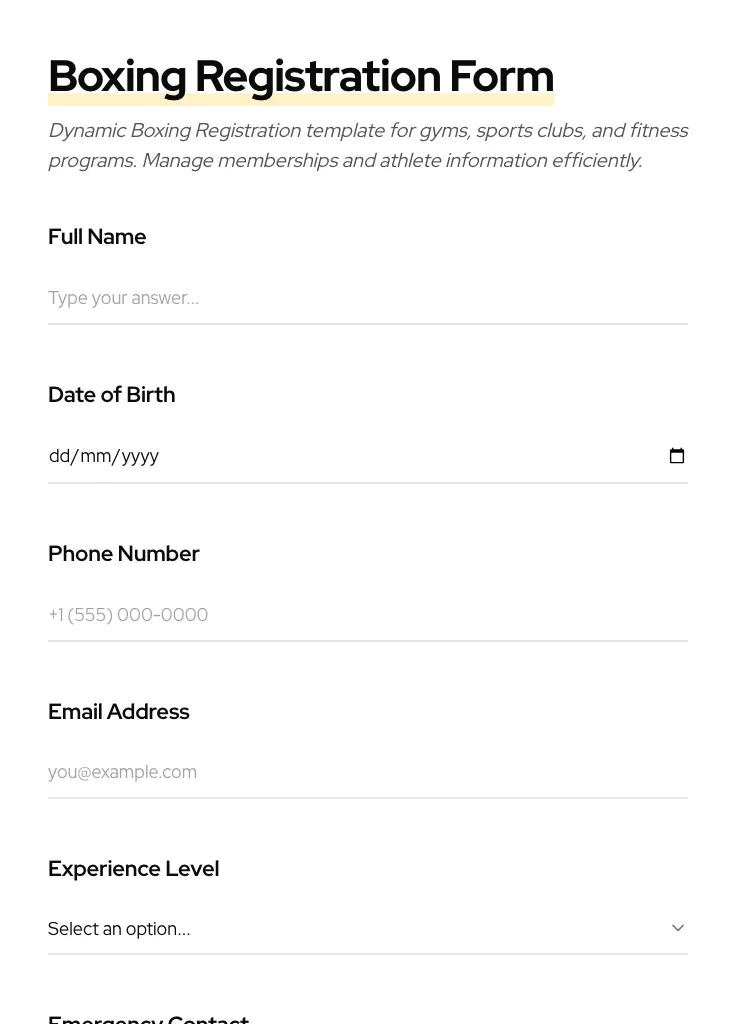Image resolution: width=736 pixels, height=1024 pixels.
Task: Click the 'Boxing Registration Form' heading
Action: (300, 76)
